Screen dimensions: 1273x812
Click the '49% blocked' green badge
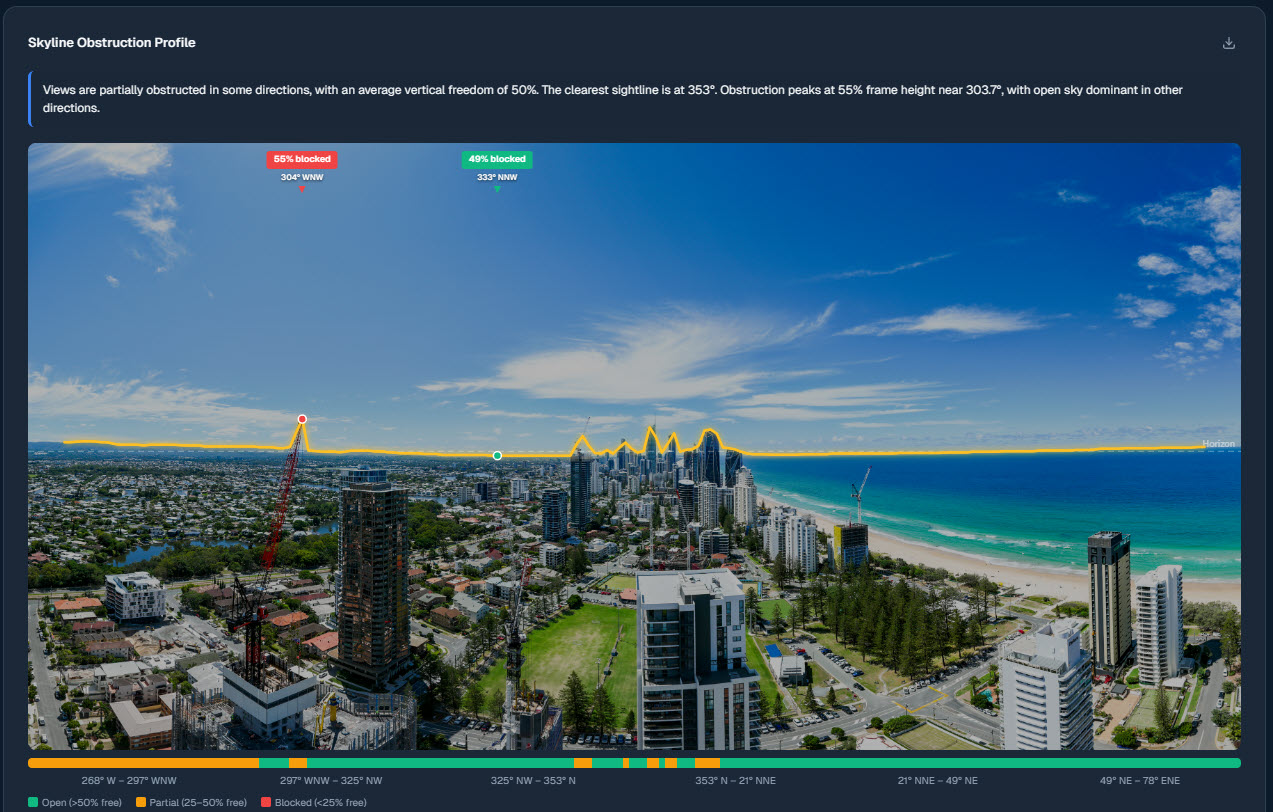click(x=497, y=159)
